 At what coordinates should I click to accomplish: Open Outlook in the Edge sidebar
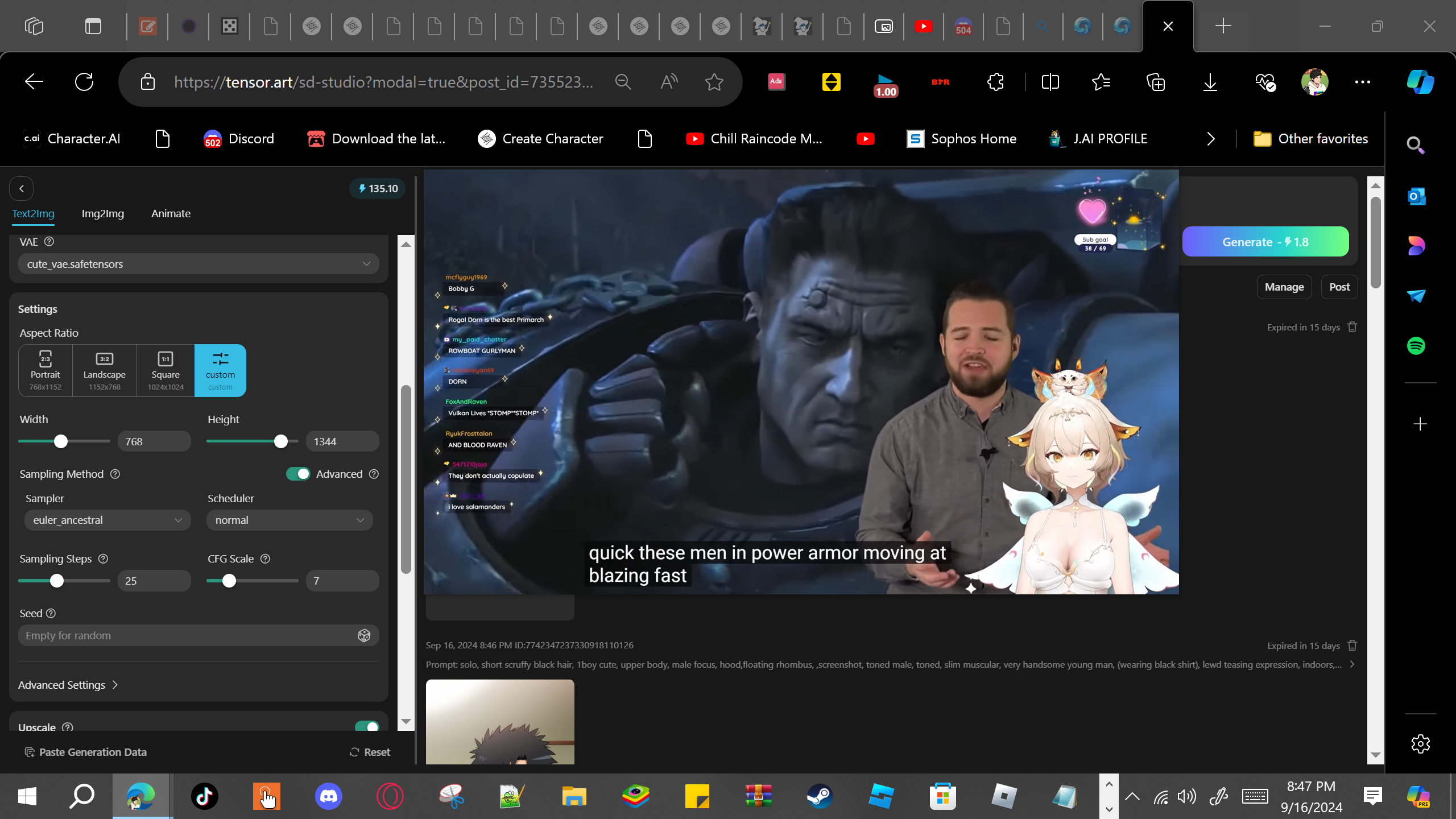click(x=1416, y=196)
